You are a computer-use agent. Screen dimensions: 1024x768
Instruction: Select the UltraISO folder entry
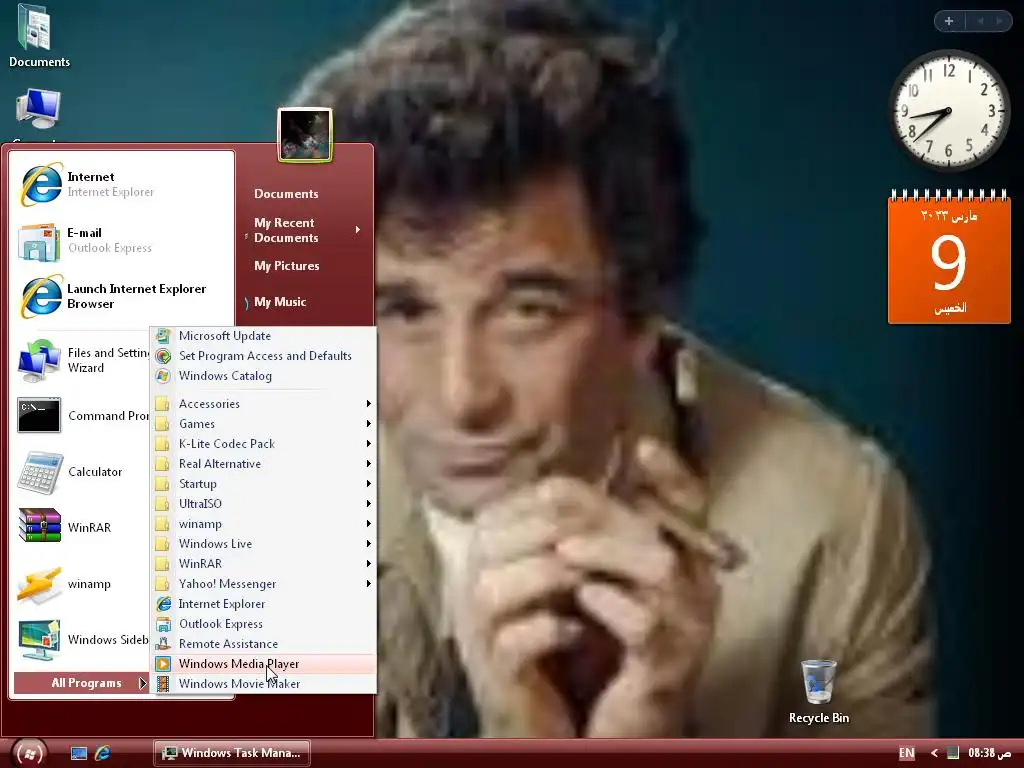tap(264, 504)
